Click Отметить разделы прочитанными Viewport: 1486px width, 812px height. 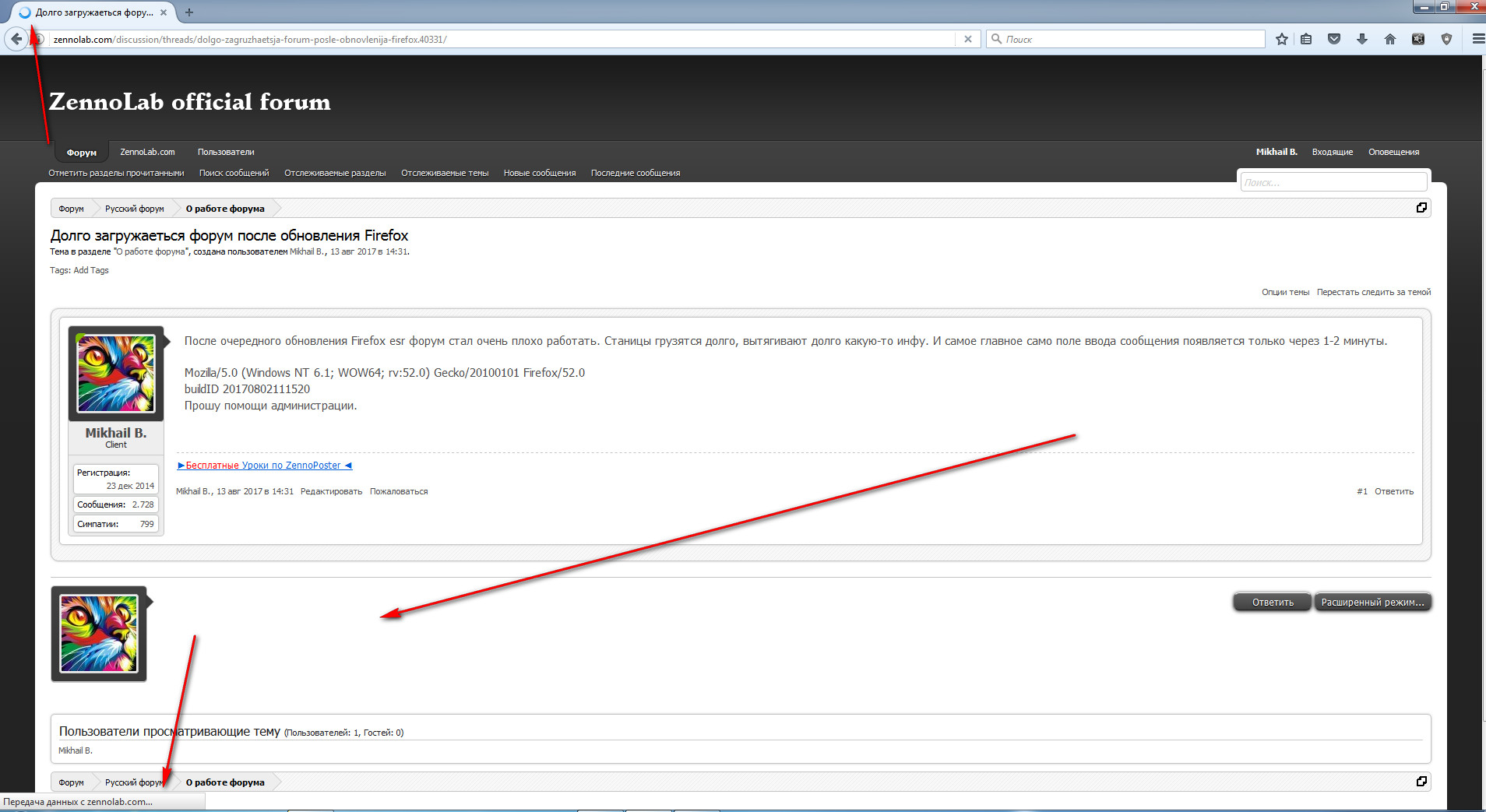coord(116,173)
